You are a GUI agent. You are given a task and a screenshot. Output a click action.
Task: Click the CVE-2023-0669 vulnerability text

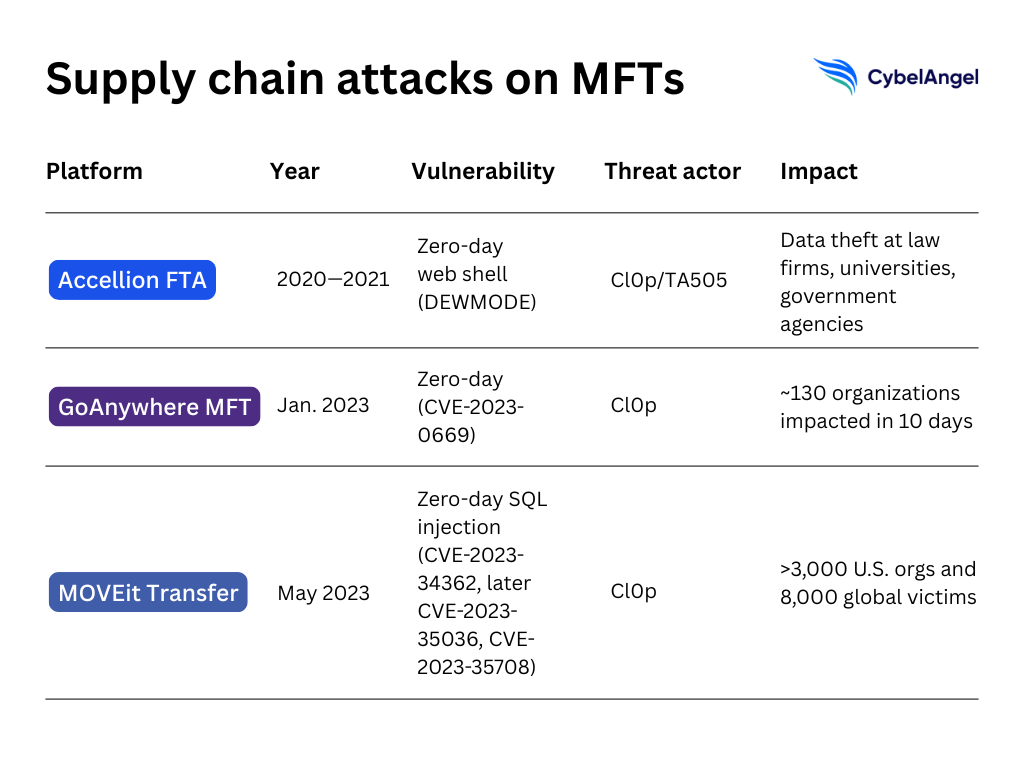(470, 408)
